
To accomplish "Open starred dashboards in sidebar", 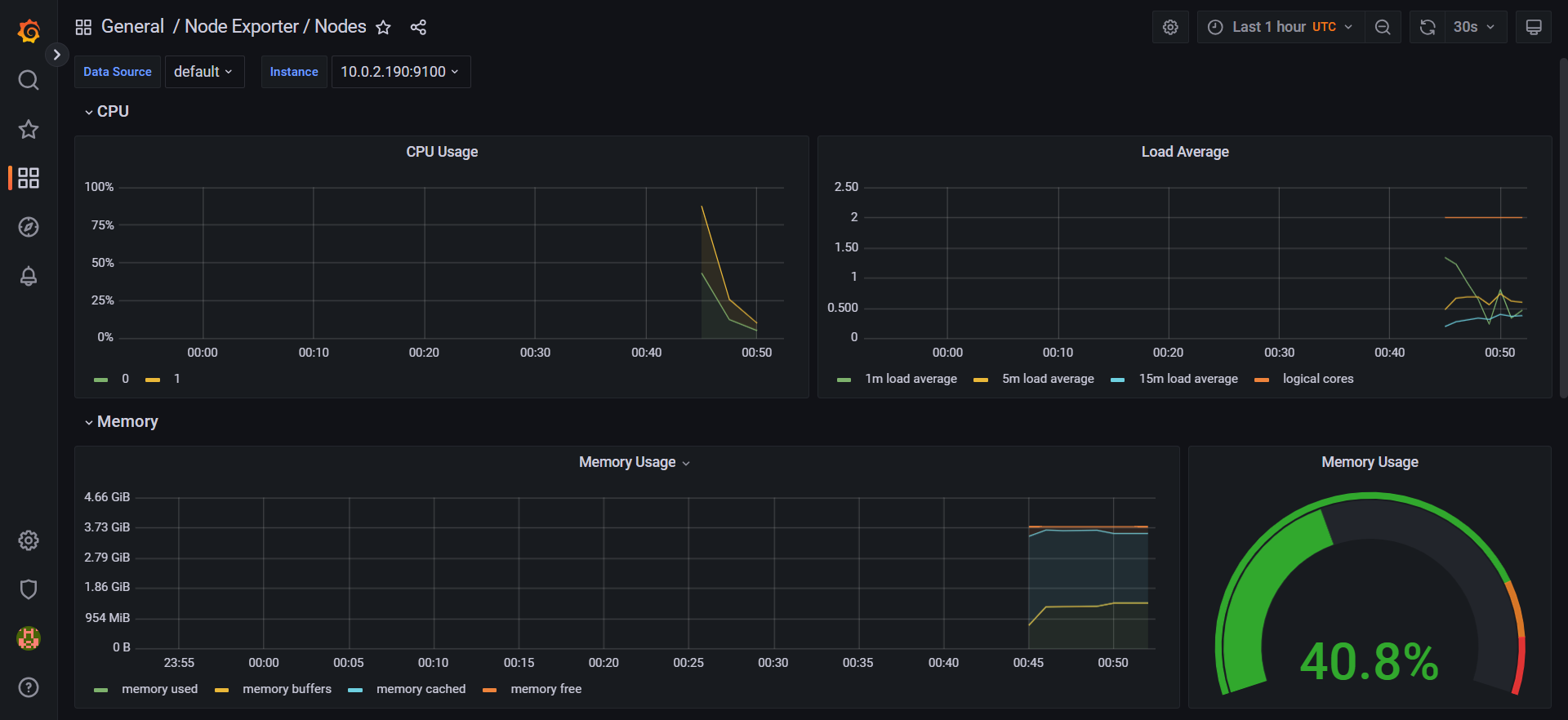I will [x=29, y=129].
